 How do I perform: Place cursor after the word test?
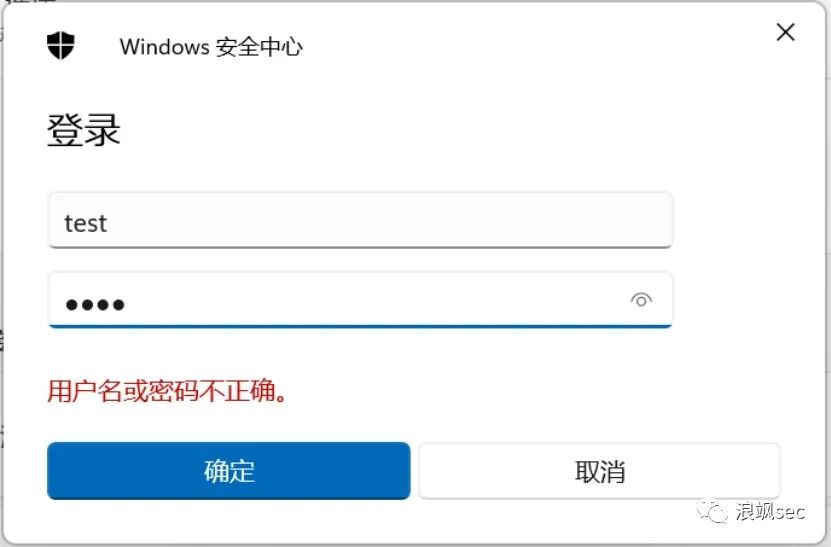[x=109, y=223]
